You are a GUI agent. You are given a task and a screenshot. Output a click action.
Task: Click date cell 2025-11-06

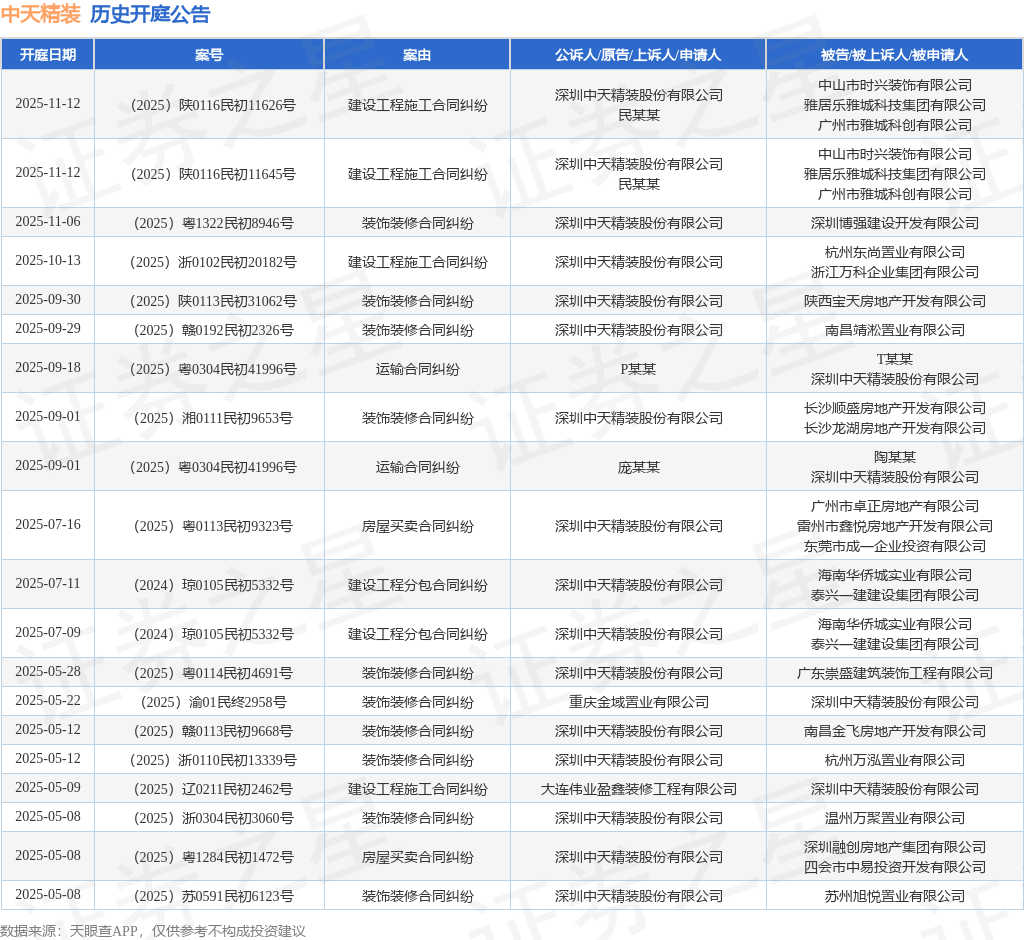48,221
